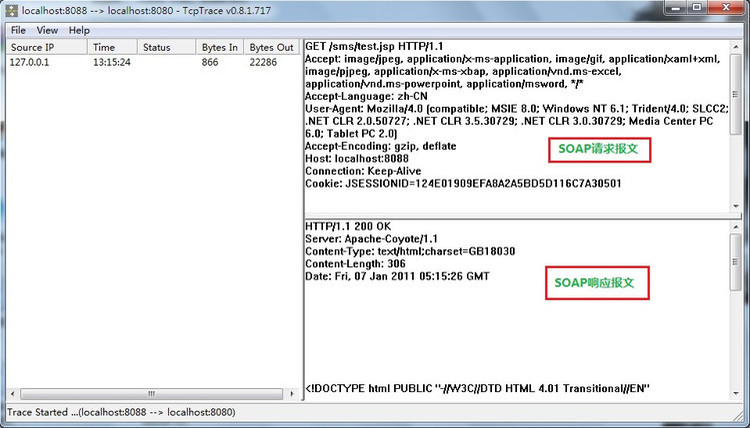Click the connection list horizontal scrollbar thumb

pyautogui.click(x=151, y=394)
